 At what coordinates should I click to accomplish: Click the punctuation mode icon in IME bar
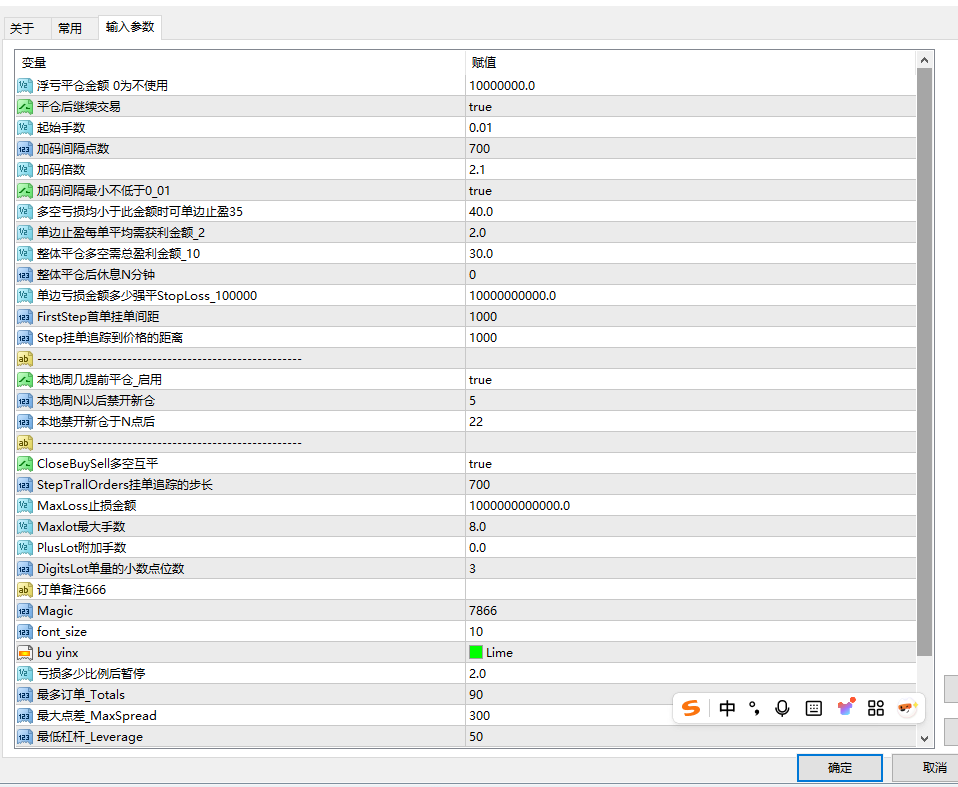(x=755, y=708)
